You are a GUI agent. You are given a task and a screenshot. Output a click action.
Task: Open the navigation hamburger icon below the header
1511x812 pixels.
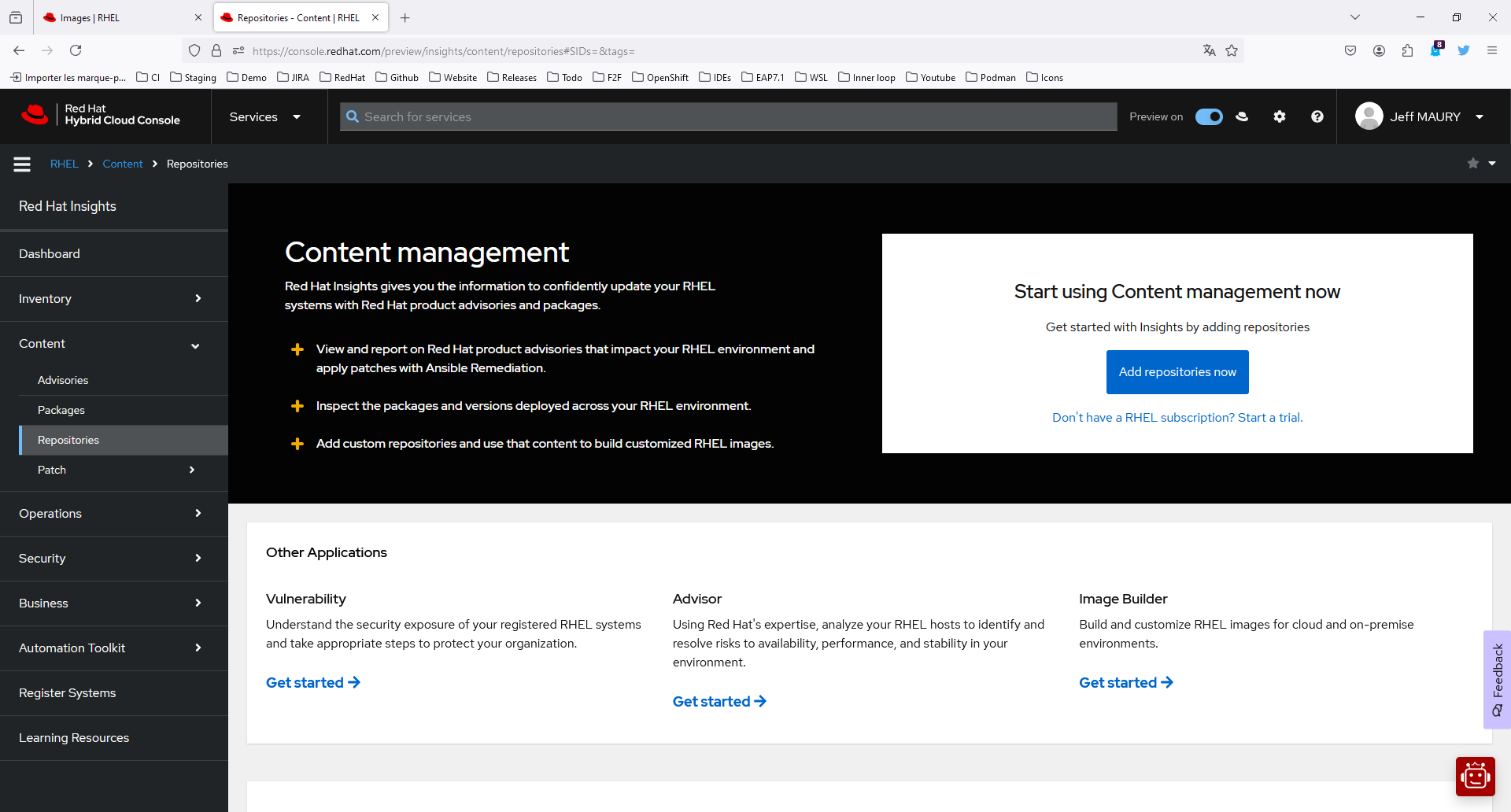[x=21, y=164]
